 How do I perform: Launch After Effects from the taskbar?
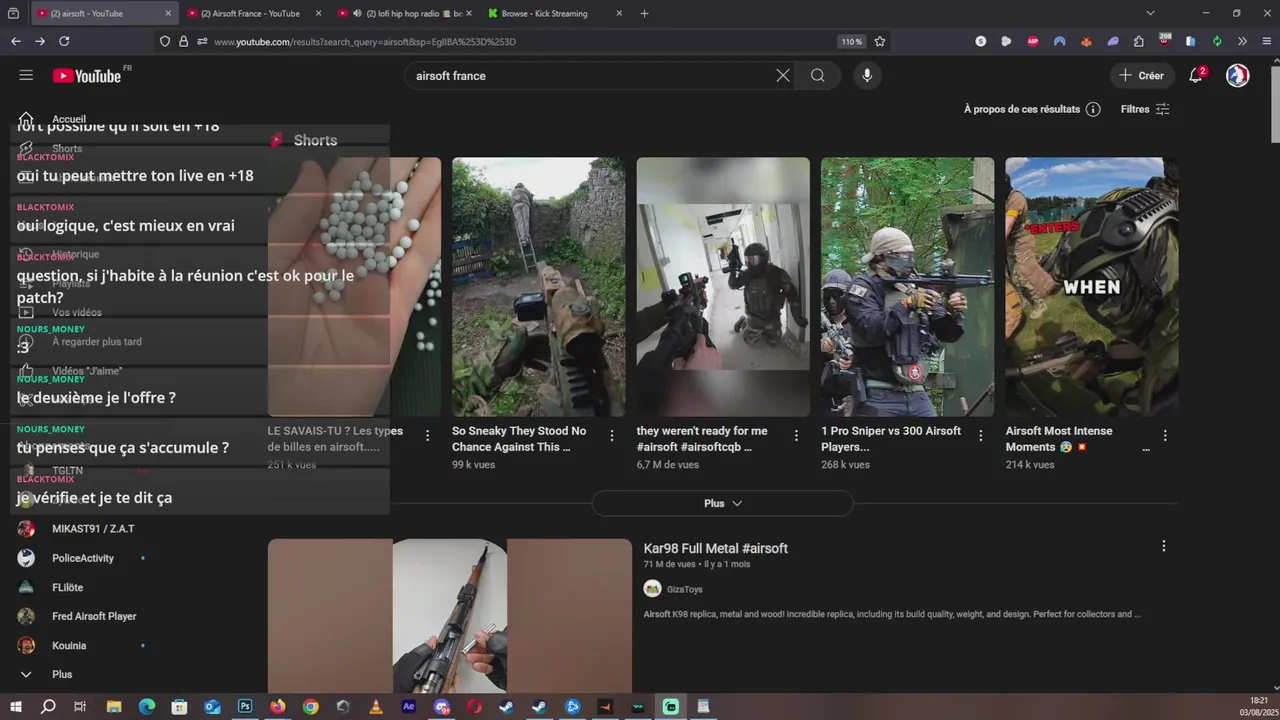pos(408,706)
